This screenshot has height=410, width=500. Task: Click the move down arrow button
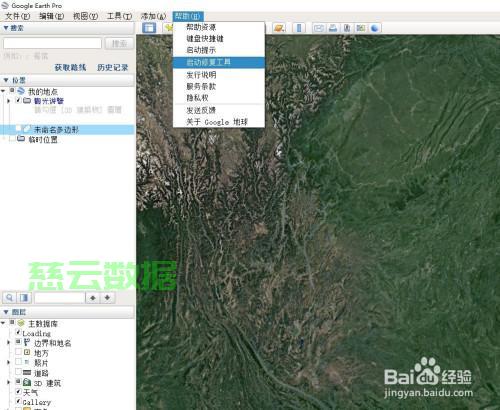107,298
